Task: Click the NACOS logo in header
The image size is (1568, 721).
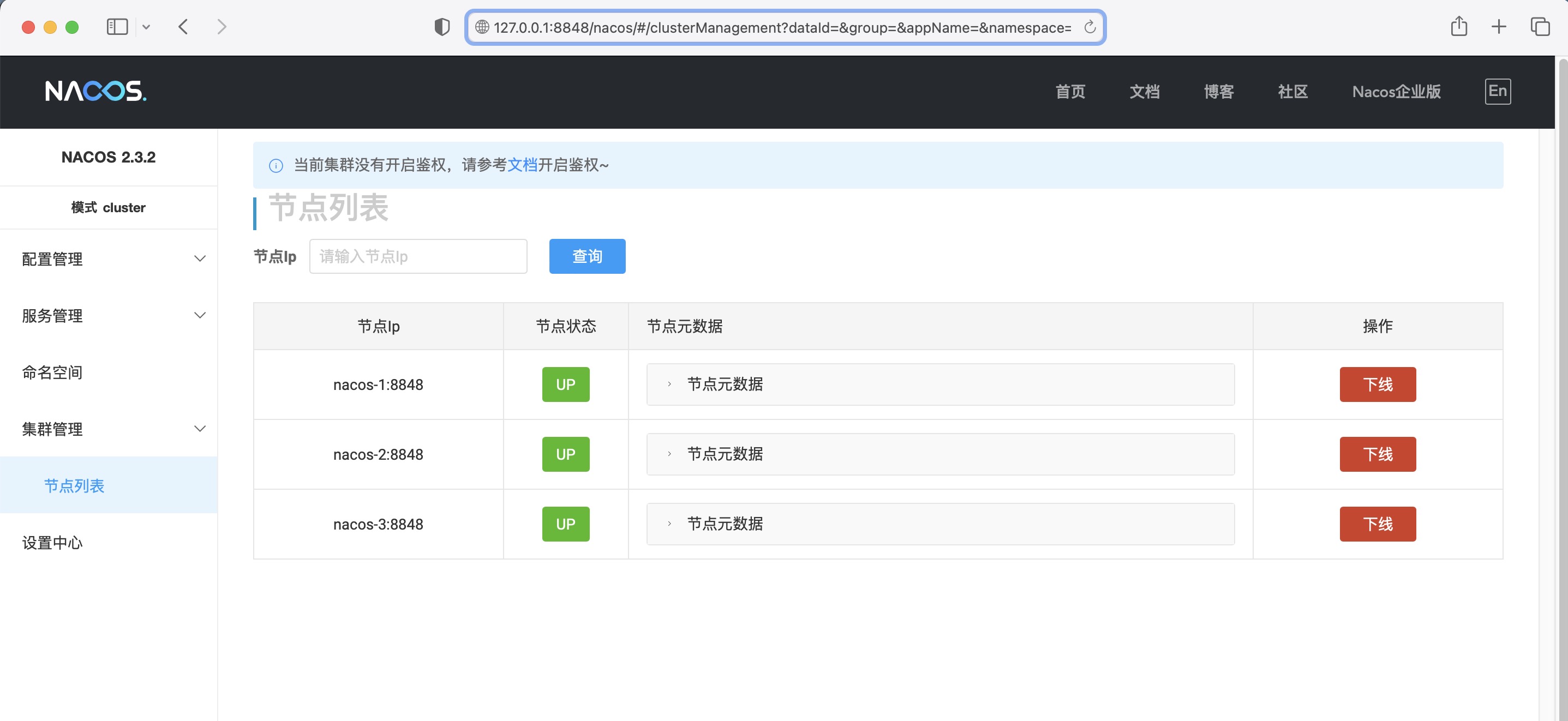Action: pos(95,91)
